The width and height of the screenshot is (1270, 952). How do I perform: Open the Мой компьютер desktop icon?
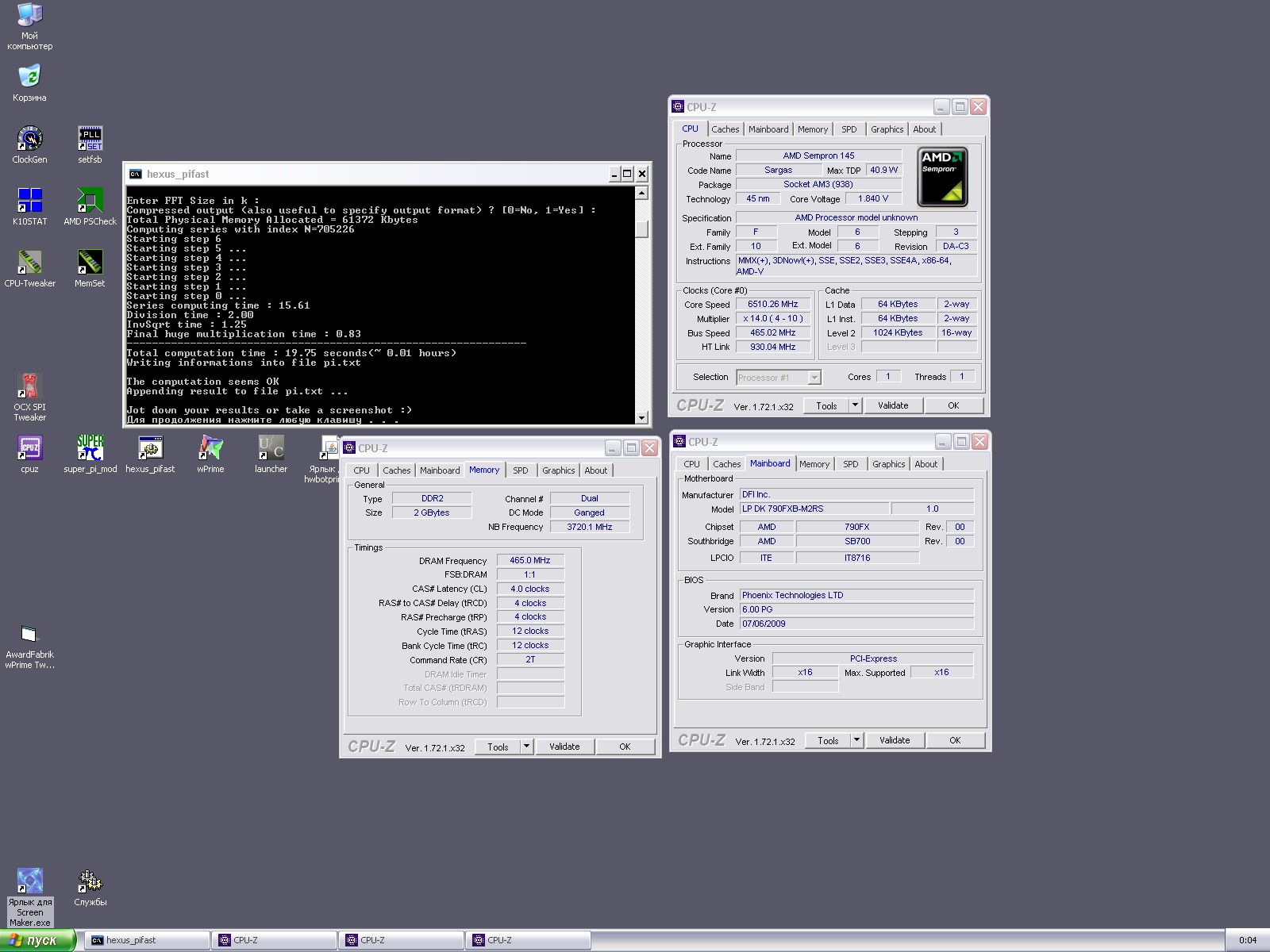point(29,15)
